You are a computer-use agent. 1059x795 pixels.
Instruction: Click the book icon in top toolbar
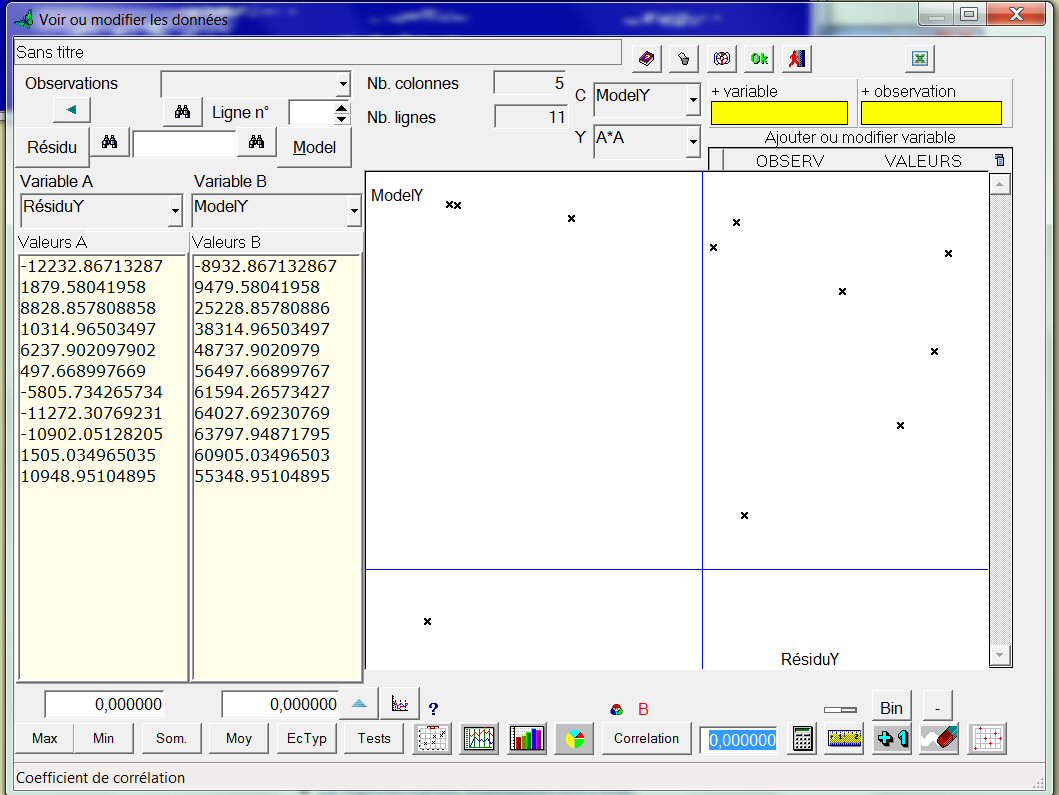pyautogui.click(x=647, y=59)
